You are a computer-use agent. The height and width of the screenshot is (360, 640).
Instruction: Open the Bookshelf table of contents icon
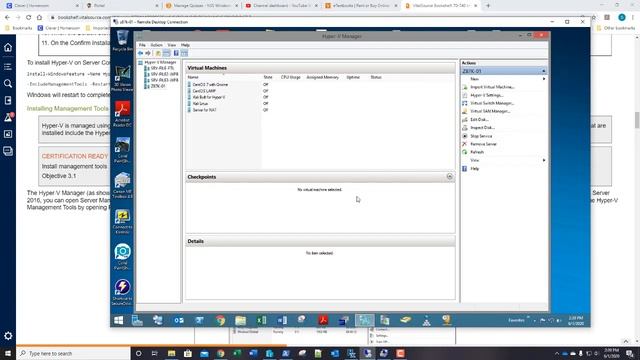(x=8, y=66)
